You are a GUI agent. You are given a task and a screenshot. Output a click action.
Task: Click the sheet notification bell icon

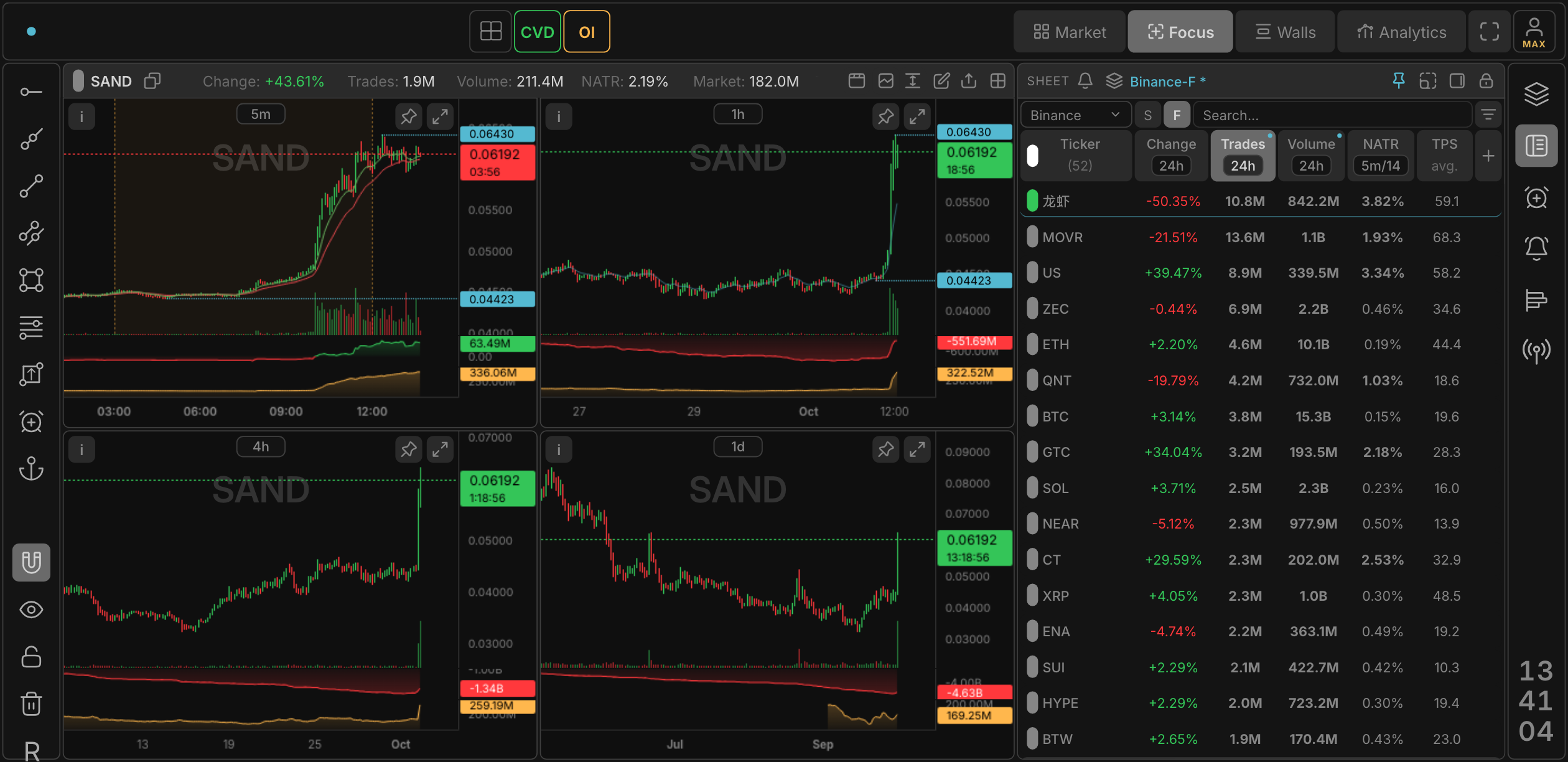pos(1085,81)
